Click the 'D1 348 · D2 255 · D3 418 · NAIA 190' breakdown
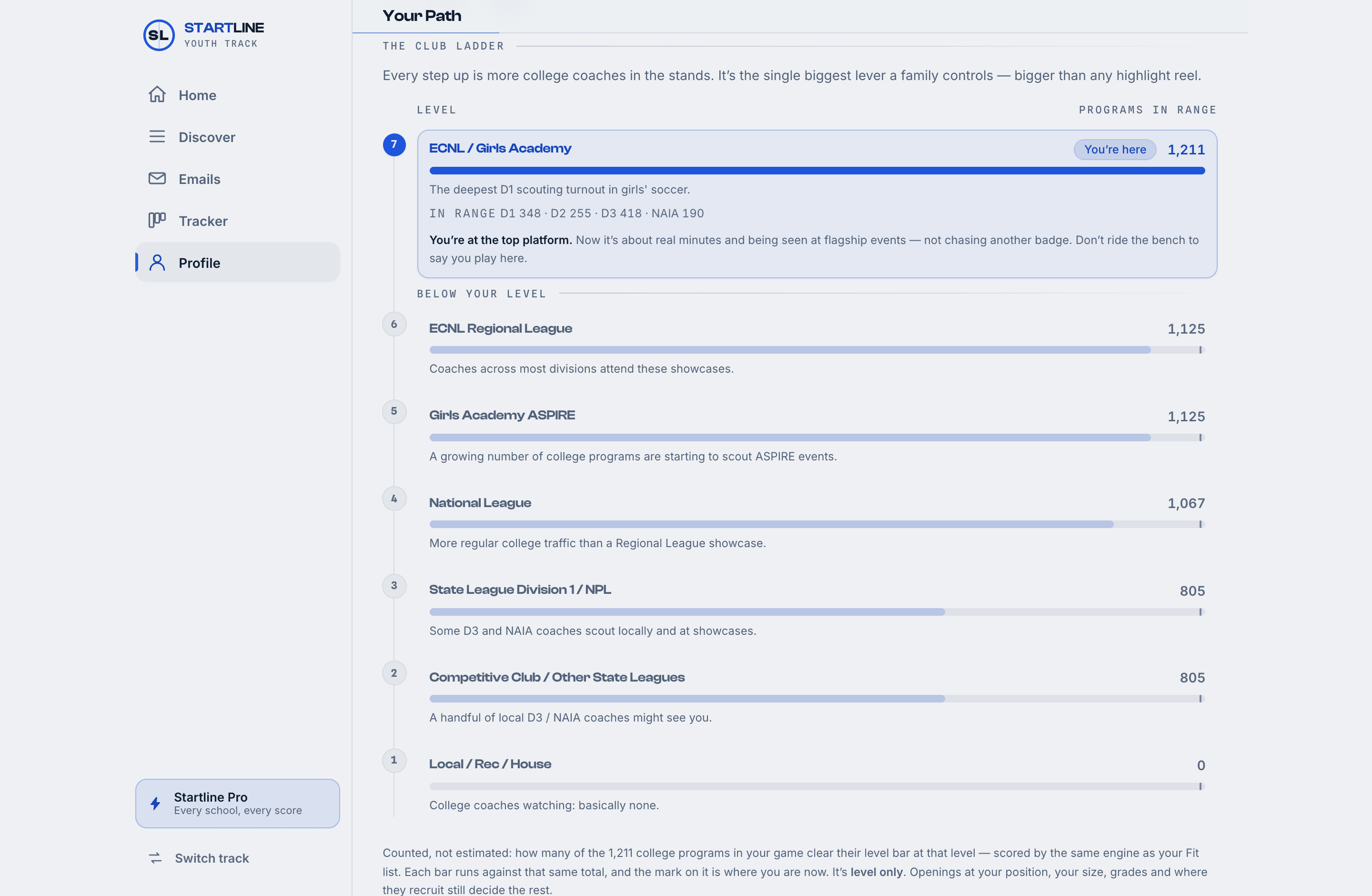The width and height of the screenshot is (1372, 896). [602, 214]
